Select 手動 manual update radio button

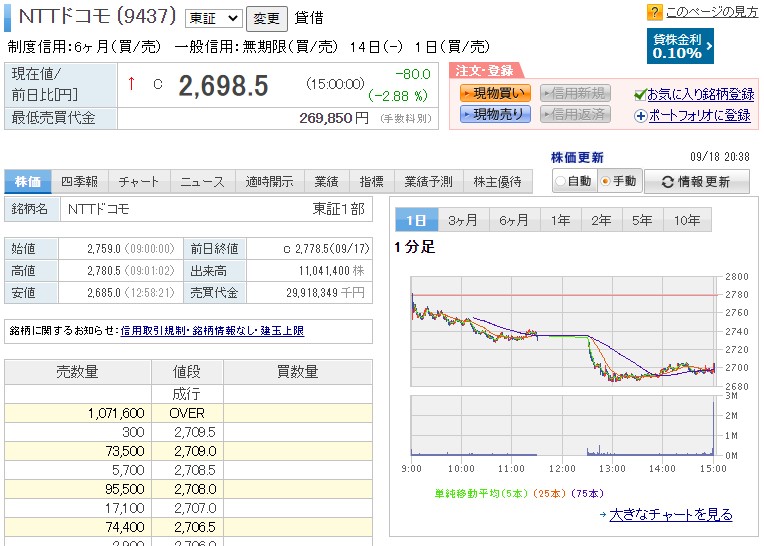pos(605,181)
